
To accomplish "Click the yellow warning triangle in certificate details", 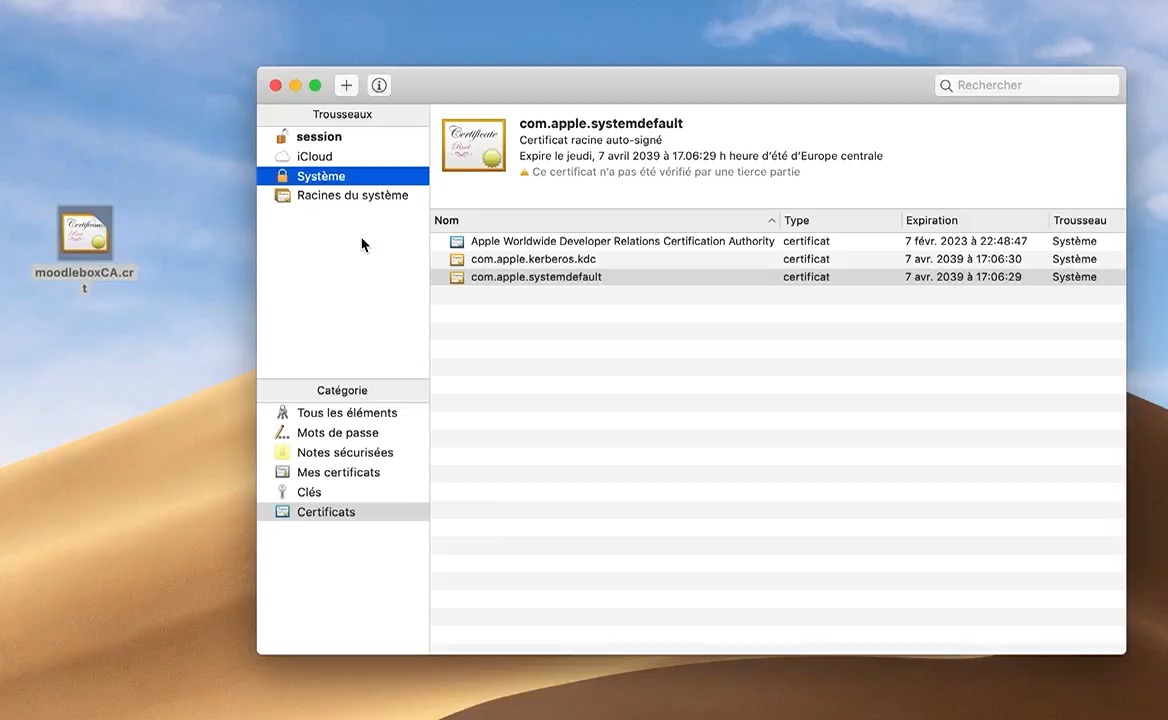I will pyautogui.click(x=524, y=172).
